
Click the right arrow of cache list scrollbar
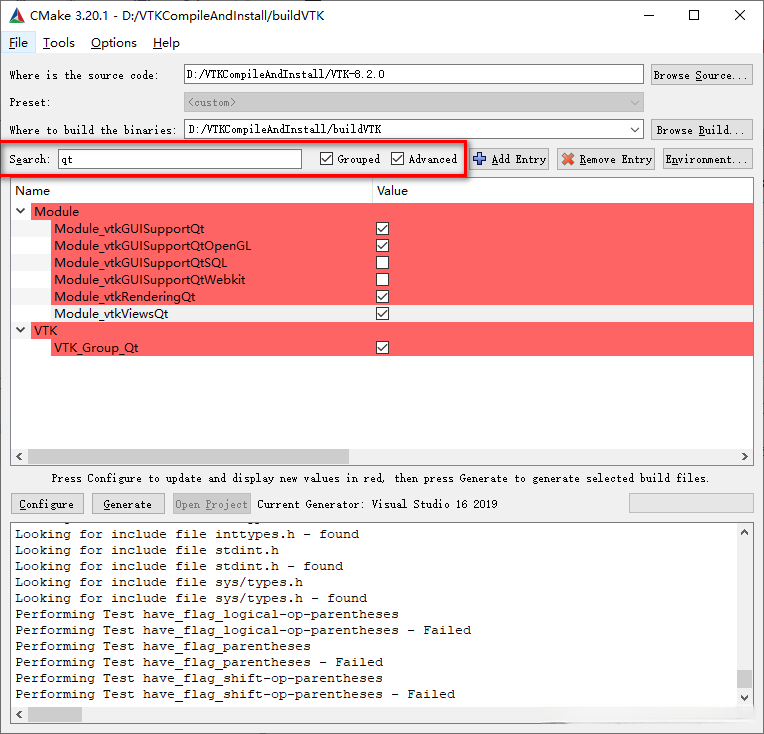(745, 457)
